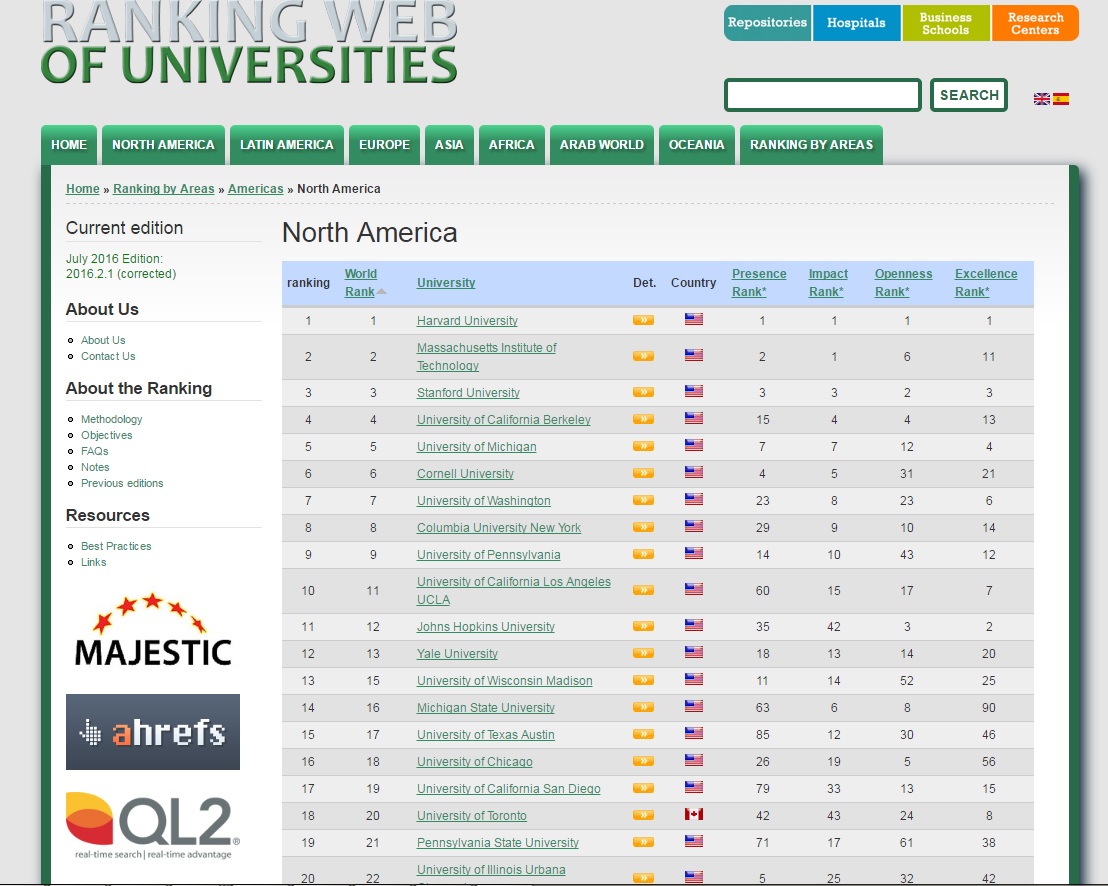Open details arrow icon for Columbia University New York

point(643,527)
